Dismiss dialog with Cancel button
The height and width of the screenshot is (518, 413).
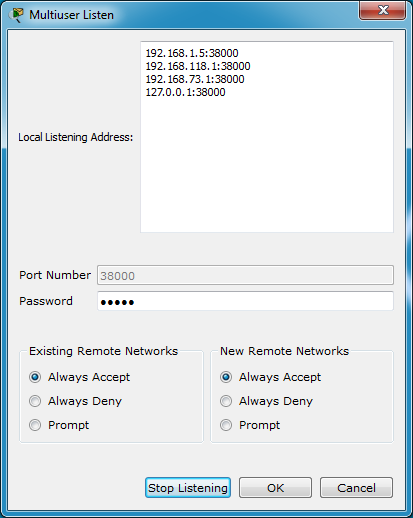(356, 488)
